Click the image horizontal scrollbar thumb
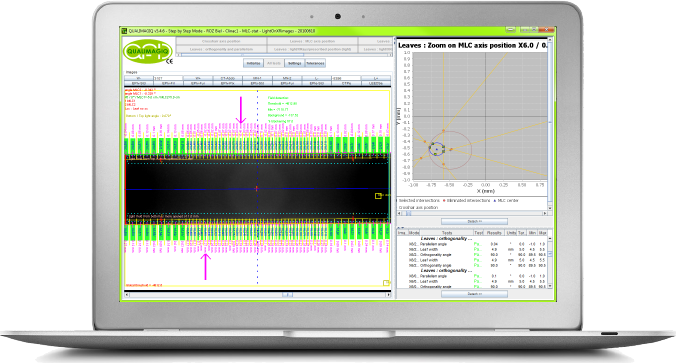Viewport: 676px width, 363px height. (x=288, y=294)
